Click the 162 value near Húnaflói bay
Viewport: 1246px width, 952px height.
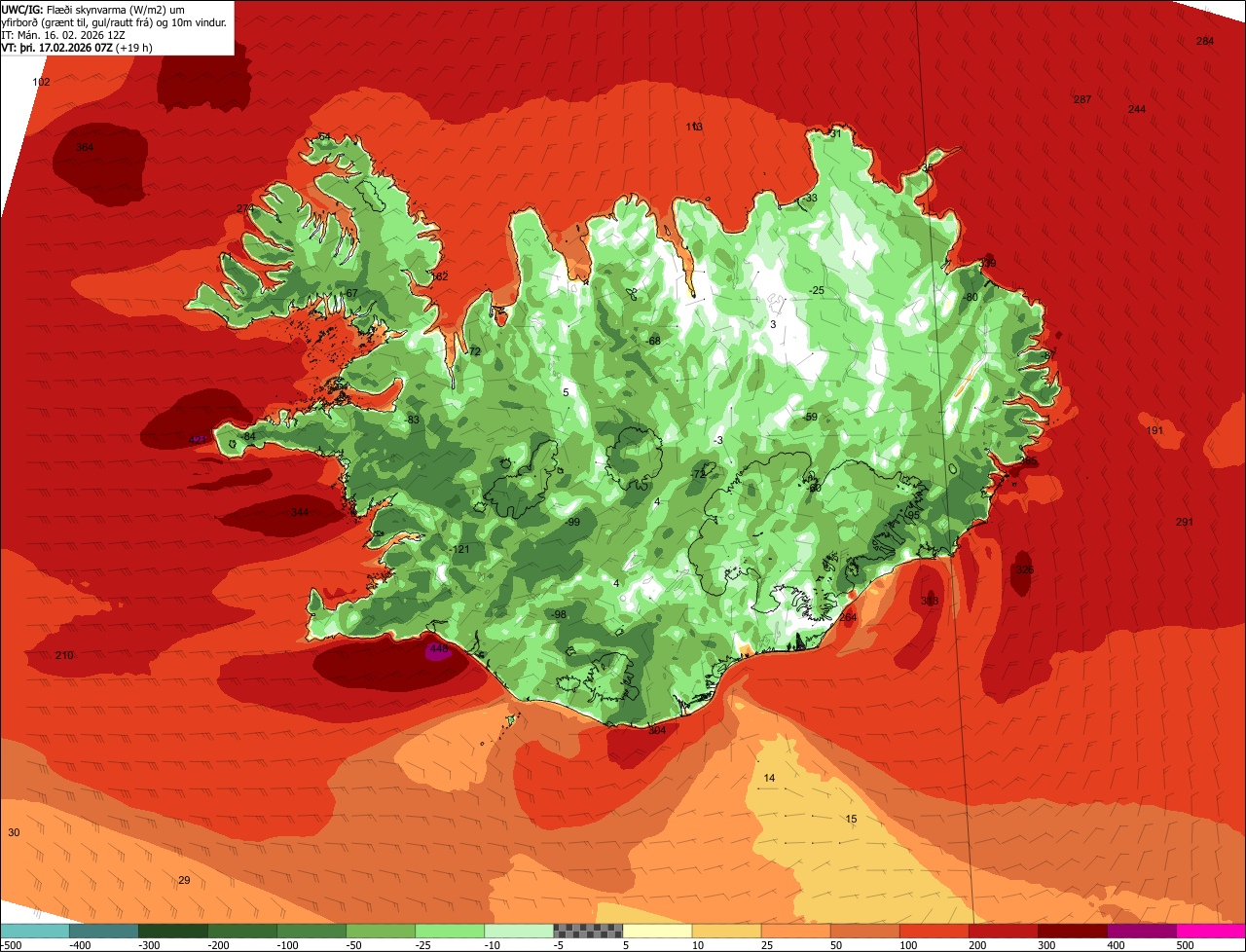pyautogui.click(x=440, y=276)
